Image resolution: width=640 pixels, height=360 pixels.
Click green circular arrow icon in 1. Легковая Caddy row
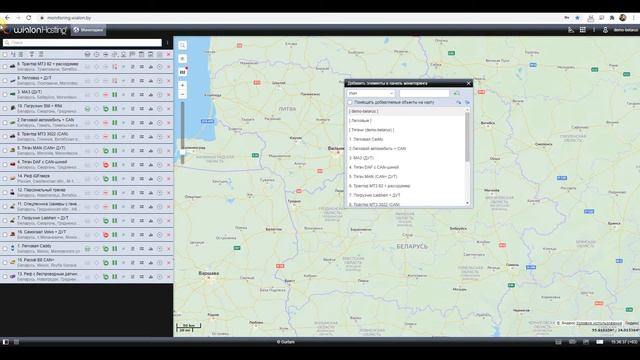point(106,249)
